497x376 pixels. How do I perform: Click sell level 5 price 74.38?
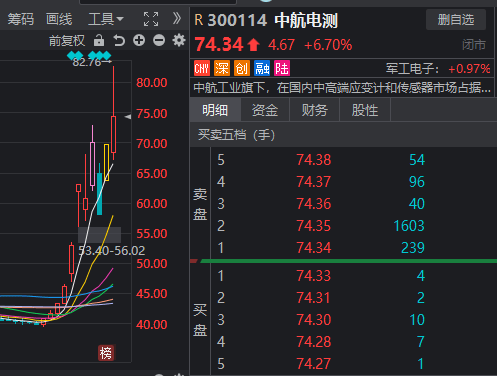pos(314,160)
